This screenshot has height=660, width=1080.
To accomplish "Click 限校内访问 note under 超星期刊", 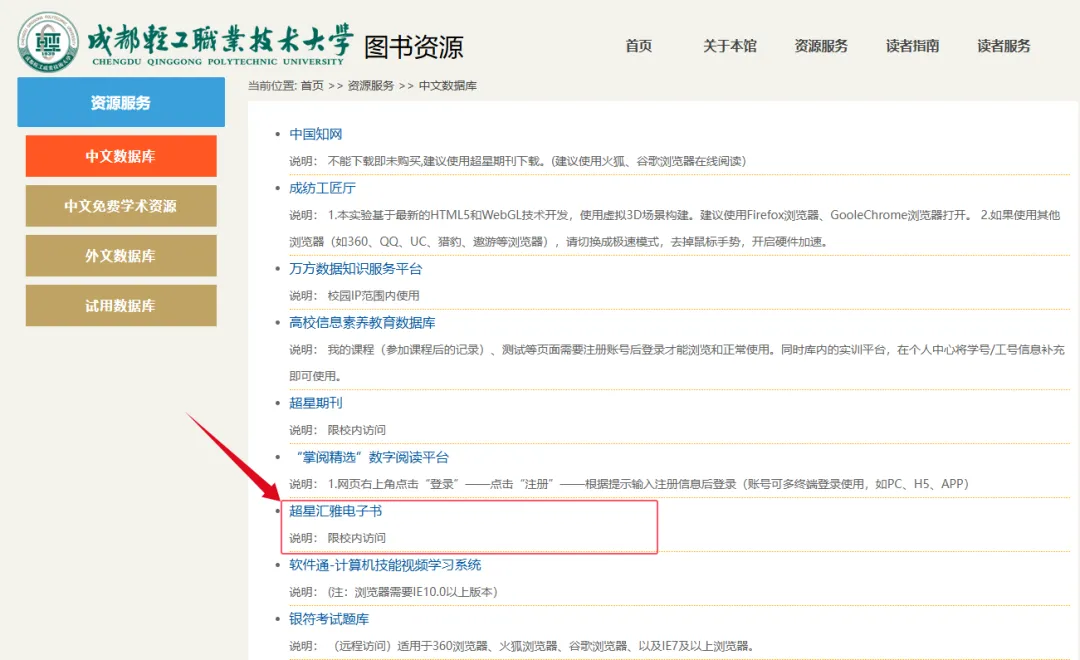I will pos(356,430).
